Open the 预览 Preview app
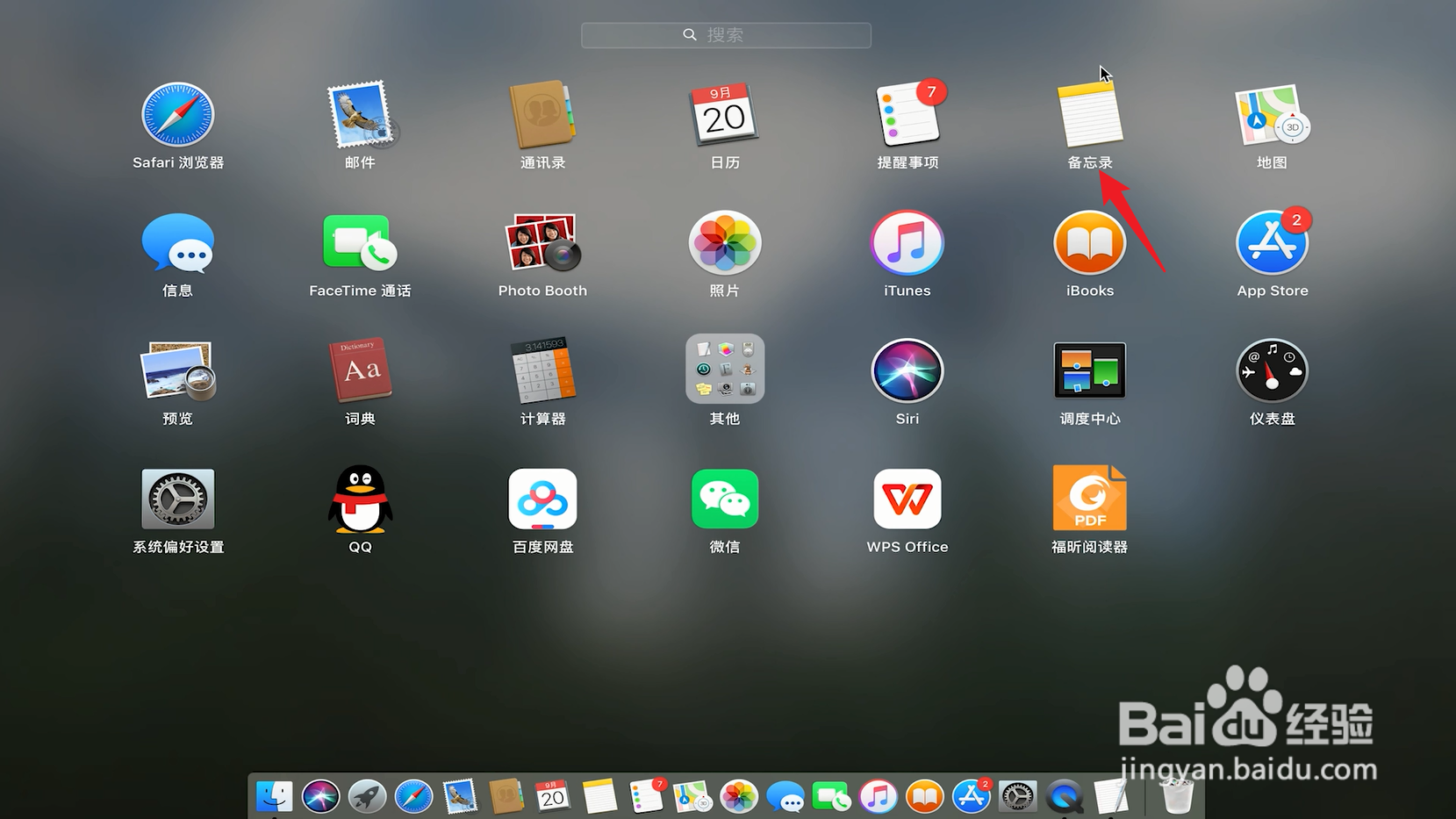Image resolution: width=1456 pixels, height=819 pixels. 178,370
